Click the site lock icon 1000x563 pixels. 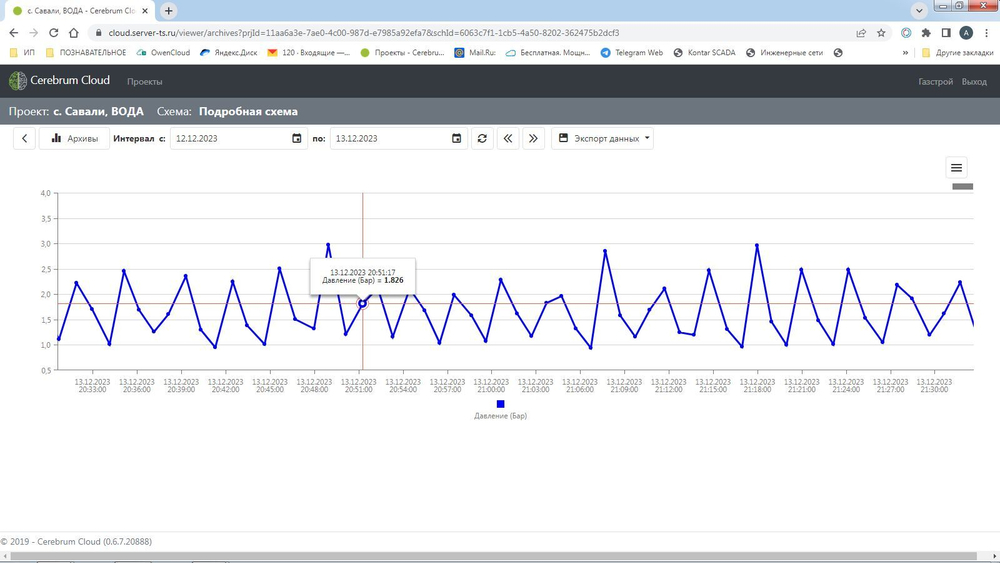[x=98, y=33]
